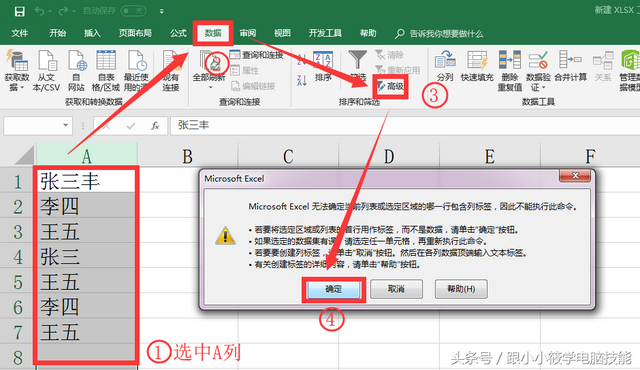The image size is (640, 370).
Task: Select row 1 header
Action: [x=18, y=181]
